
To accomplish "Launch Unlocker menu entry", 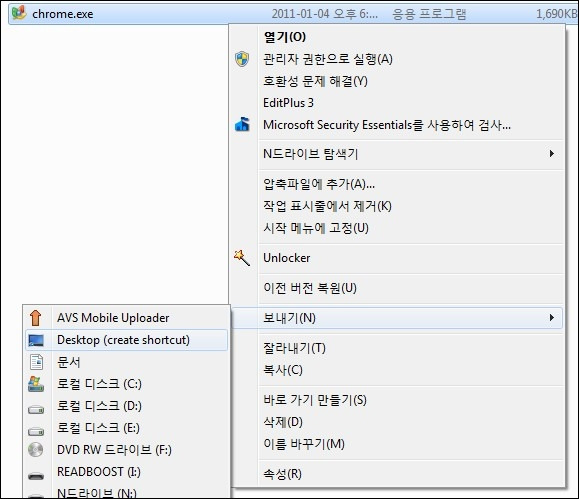I will (x=397, y=258).
